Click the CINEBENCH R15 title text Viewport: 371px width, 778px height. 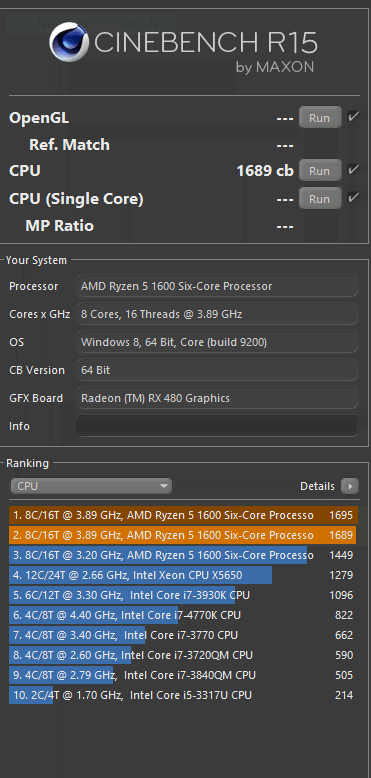[205, 42]
